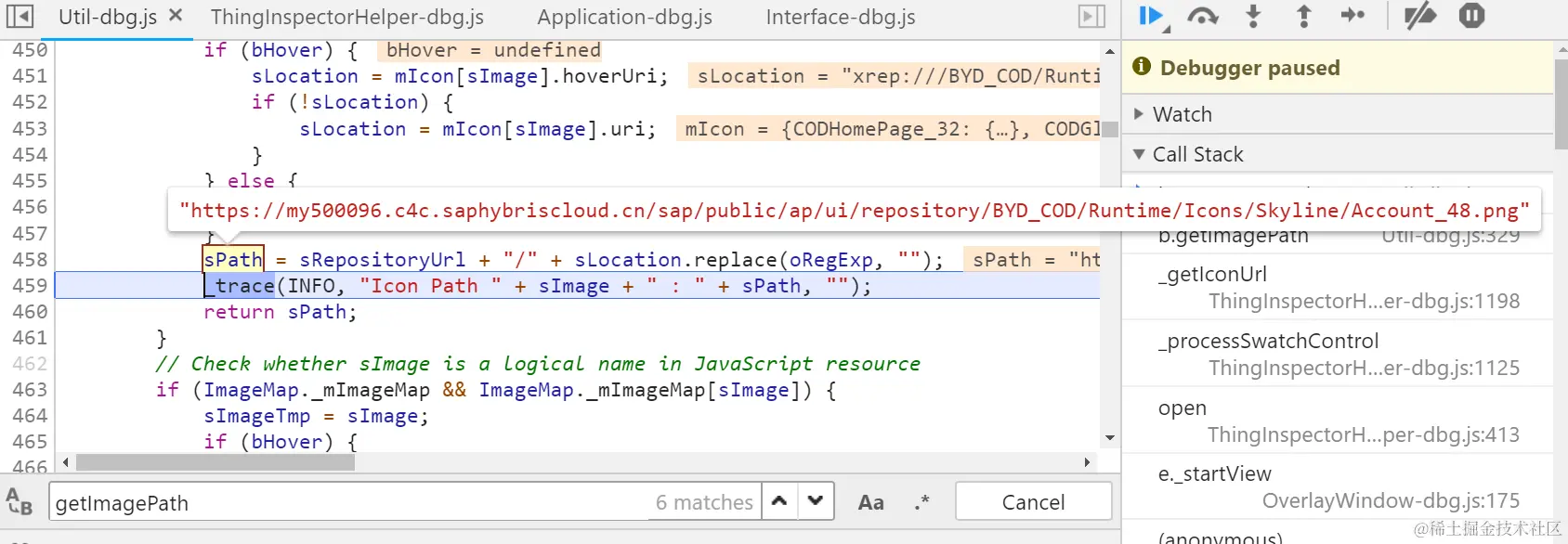
Task: Toggle the find and replace icon
Action: [x=19, y=501]
